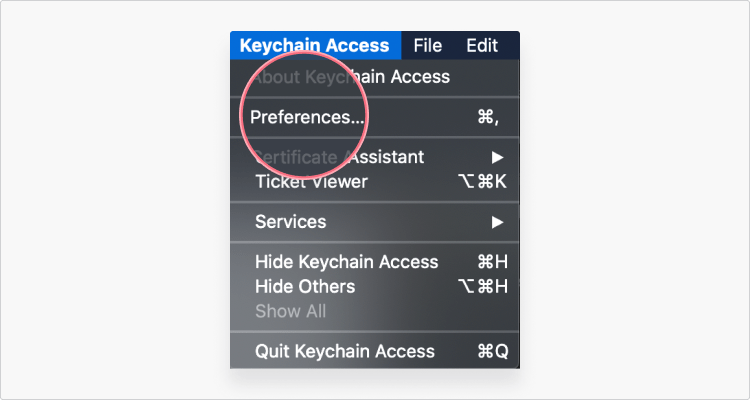Click empty menu bar space after Edit
The width and height of the screenshot is (750, 400).
510,45
